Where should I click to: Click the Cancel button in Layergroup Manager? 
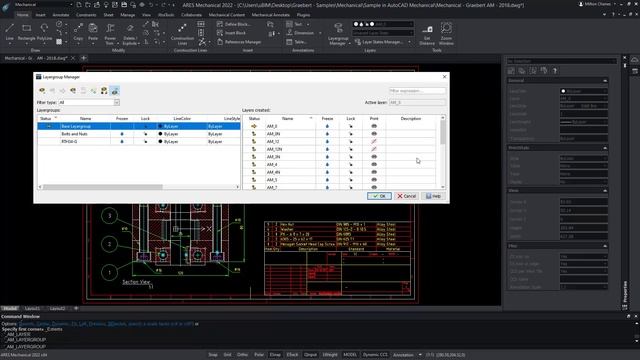[407, 196]
